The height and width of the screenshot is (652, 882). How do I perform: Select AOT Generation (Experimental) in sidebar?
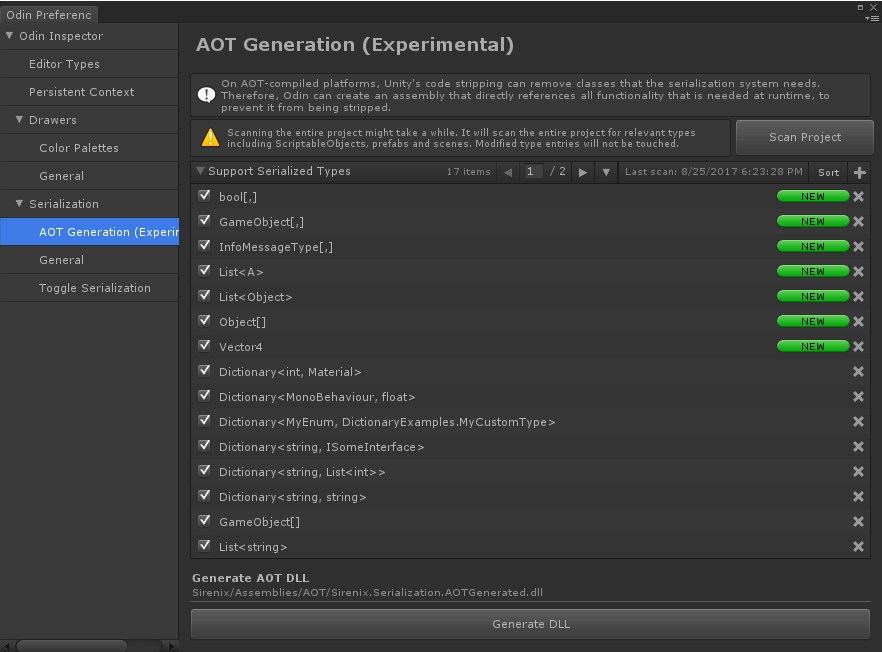click(x=89, y=232)
